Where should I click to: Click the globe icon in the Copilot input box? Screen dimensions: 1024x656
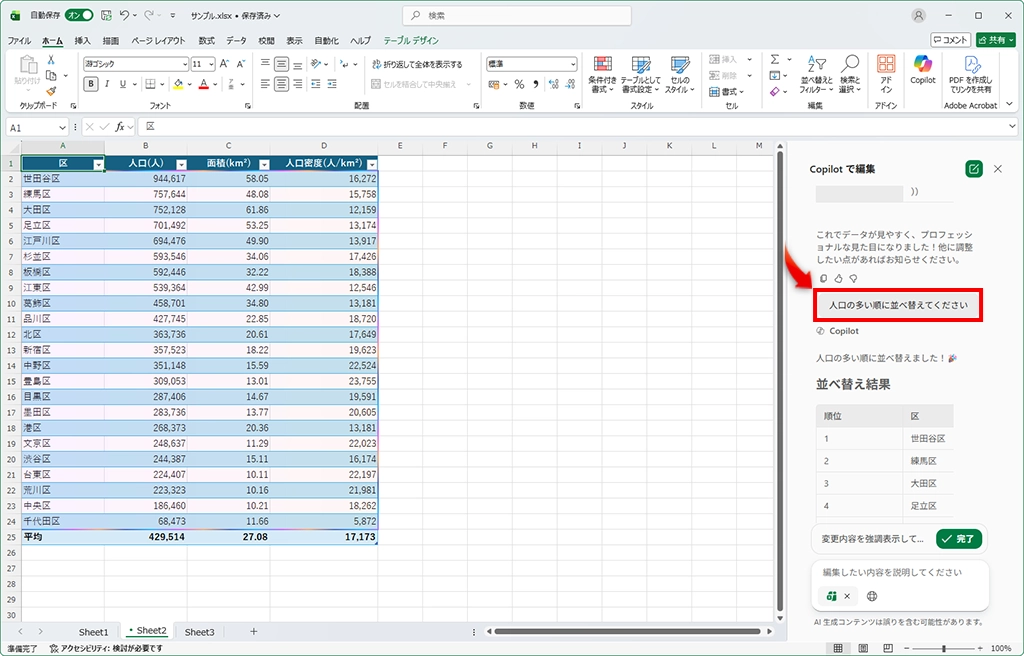[872, 596]
